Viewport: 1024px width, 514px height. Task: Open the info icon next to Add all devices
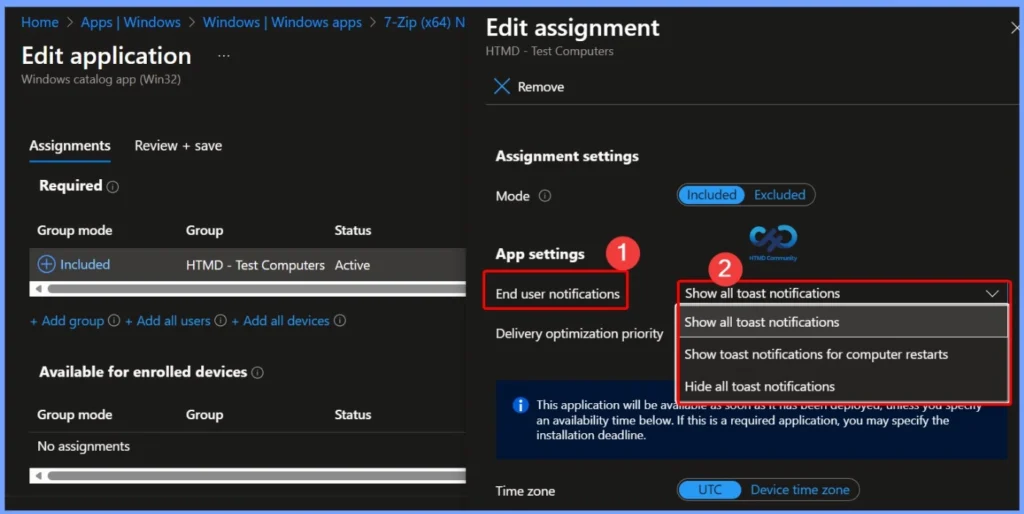[x=340, y=321]
